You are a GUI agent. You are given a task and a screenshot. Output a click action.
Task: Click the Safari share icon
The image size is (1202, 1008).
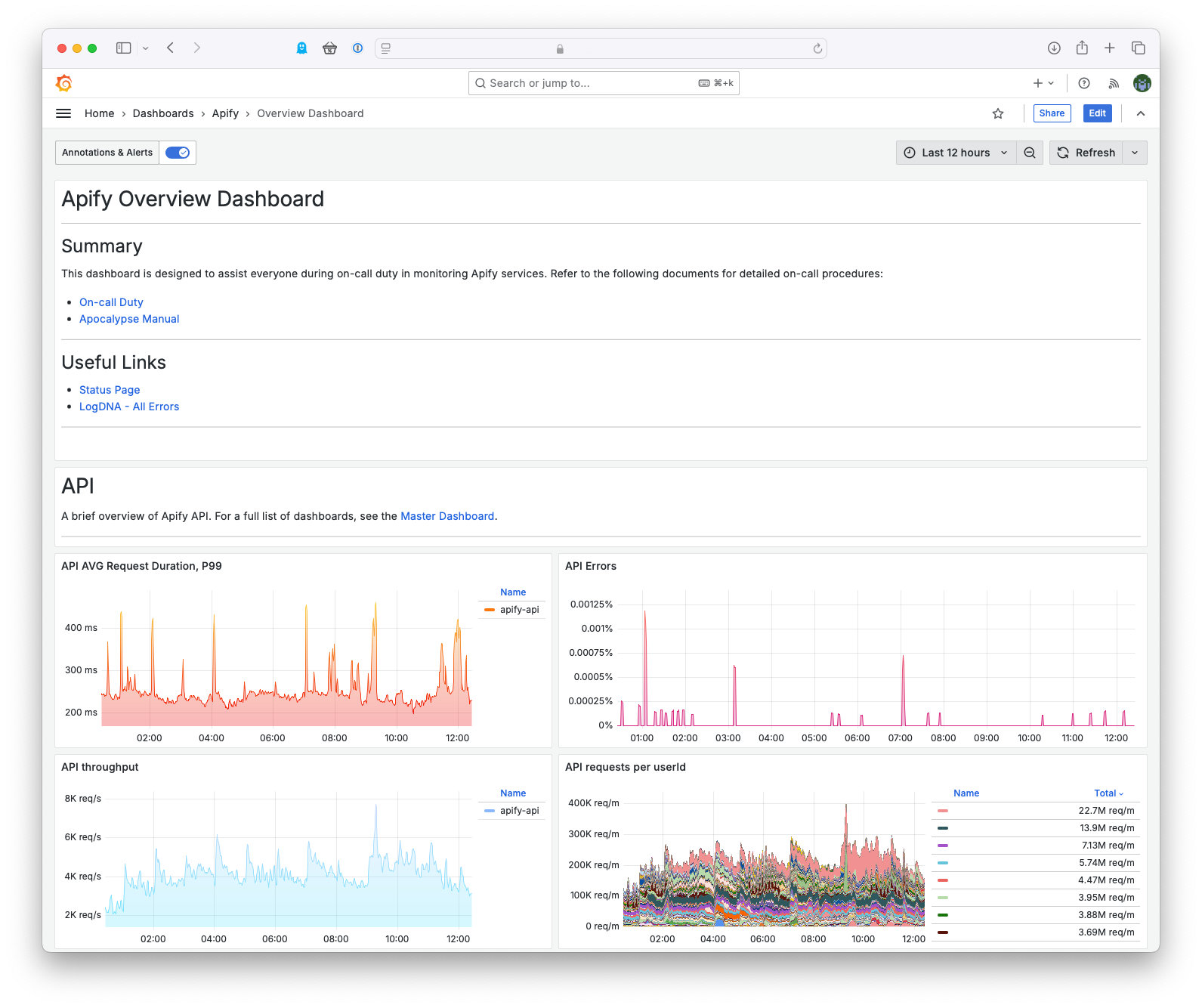pos(1082,48)
